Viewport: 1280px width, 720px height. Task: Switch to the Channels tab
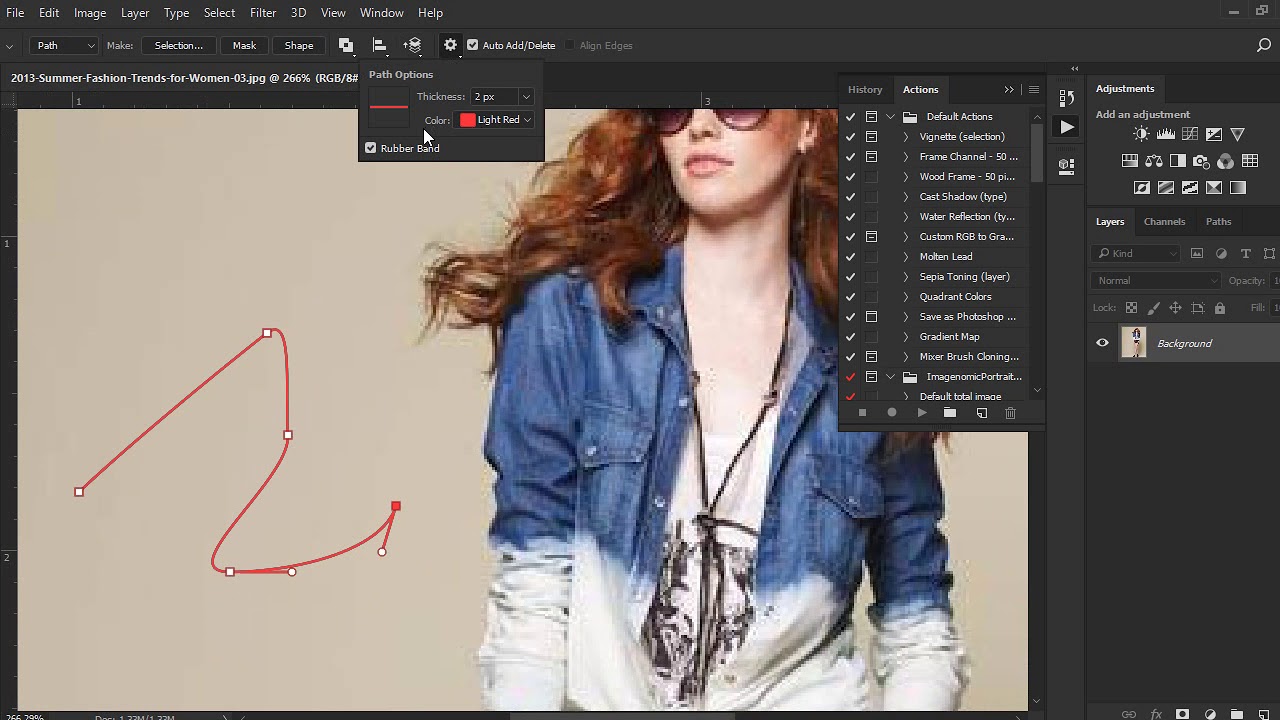pyautogui.click(x=1164, y=221)
